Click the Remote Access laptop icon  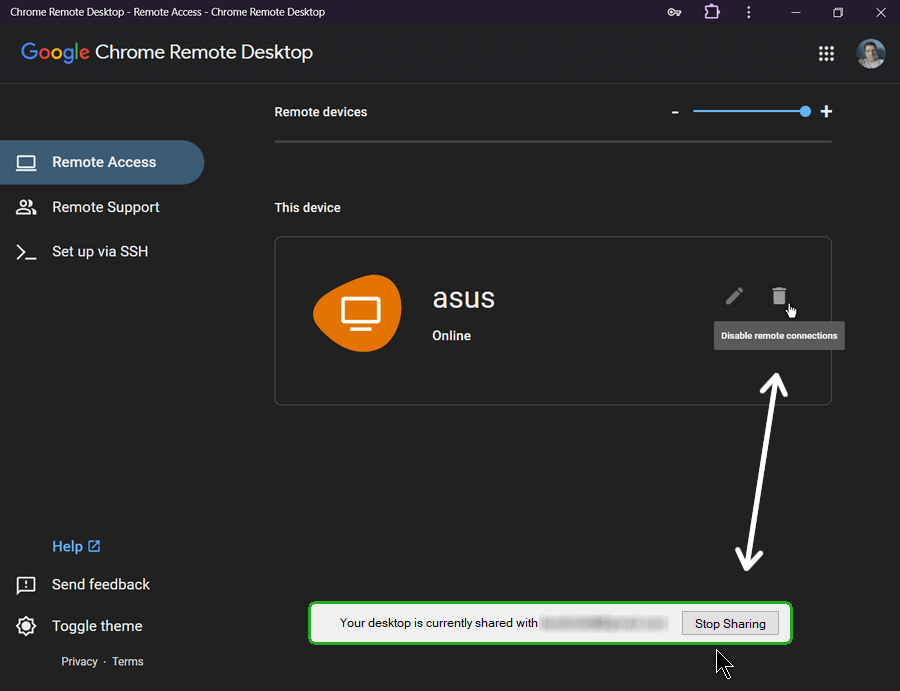[26, 163]
